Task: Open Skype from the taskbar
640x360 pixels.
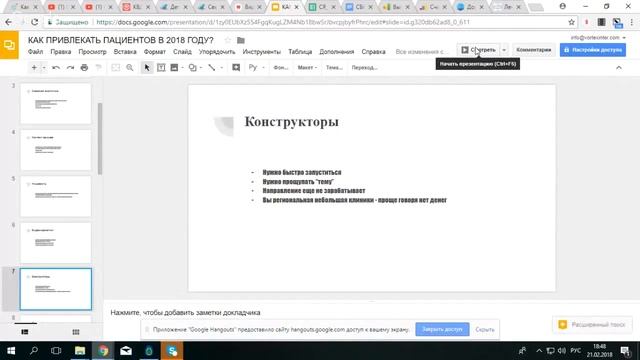Action: tap(172, 351)
